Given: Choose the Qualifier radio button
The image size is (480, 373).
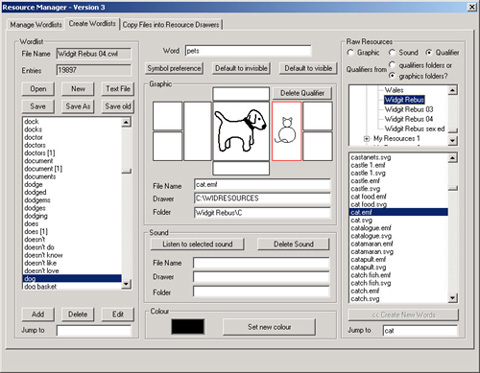Looking at the screenshot, I should pos(429,53).
